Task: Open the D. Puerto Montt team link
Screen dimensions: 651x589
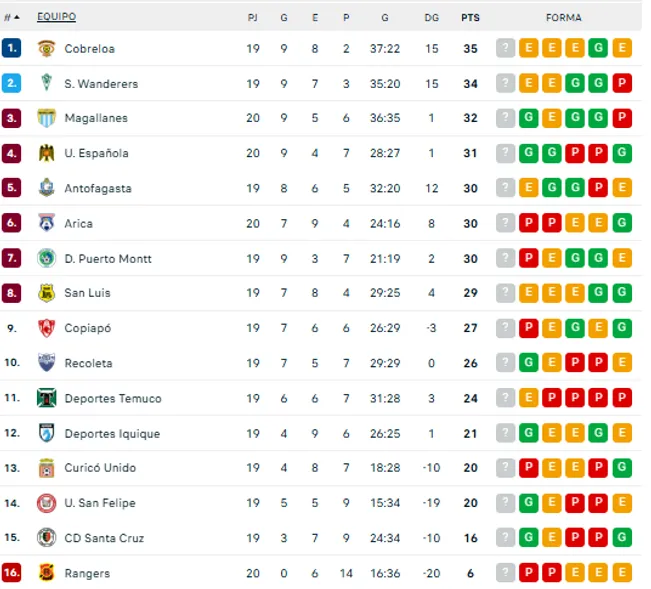Action: [x=108, y=259]
